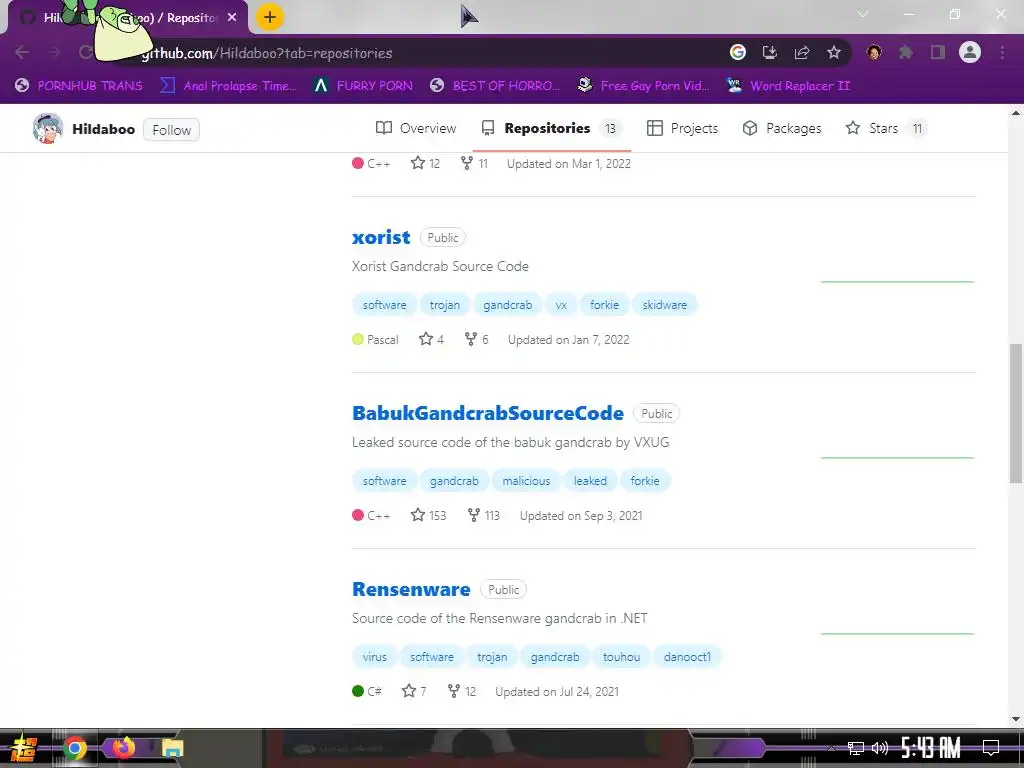Open the xorist repository

tap(381, 237)
